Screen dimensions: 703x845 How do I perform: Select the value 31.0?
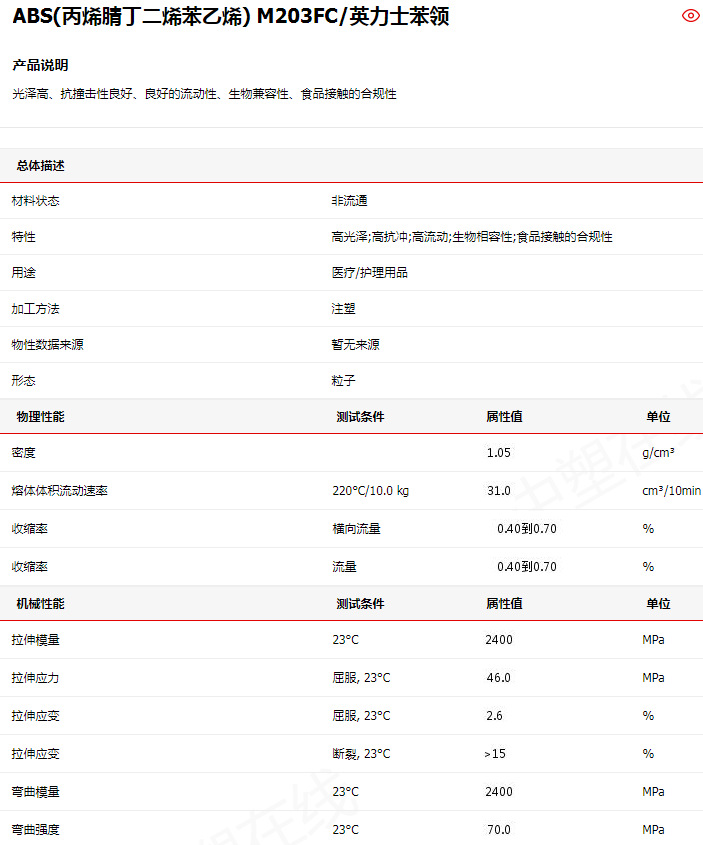[499, 491]
